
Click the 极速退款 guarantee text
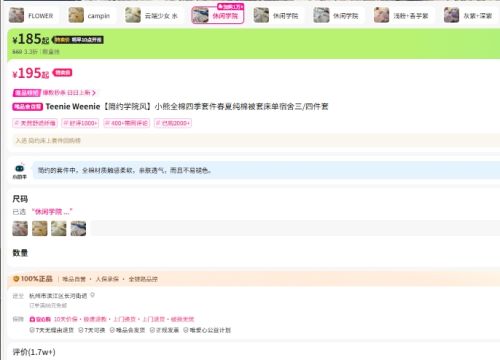coord(95,319)
